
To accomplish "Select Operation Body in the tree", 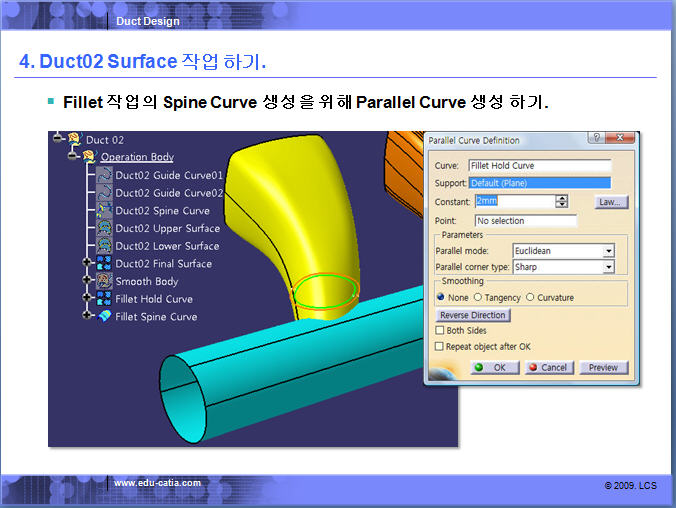I will [x=137, y=157].
